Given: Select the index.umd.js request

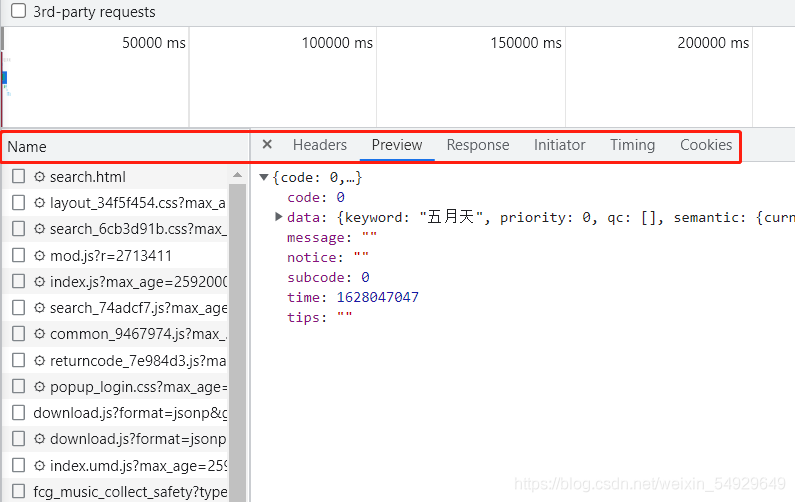Looking at the screenshot, I should click(138, 465).
